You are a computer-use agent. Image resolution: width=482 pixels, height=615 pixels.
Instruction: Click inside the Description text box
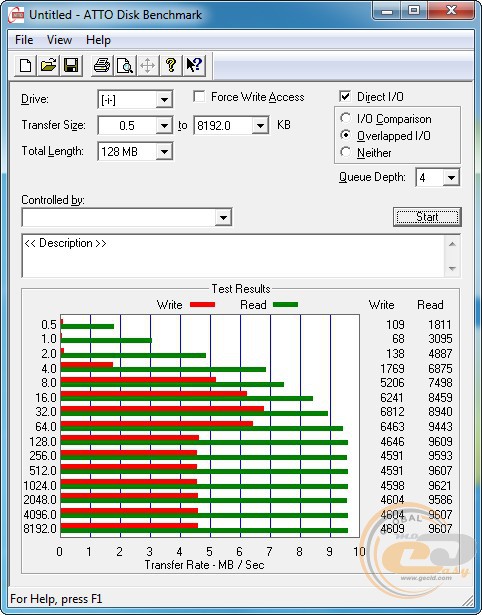point(233,256)
